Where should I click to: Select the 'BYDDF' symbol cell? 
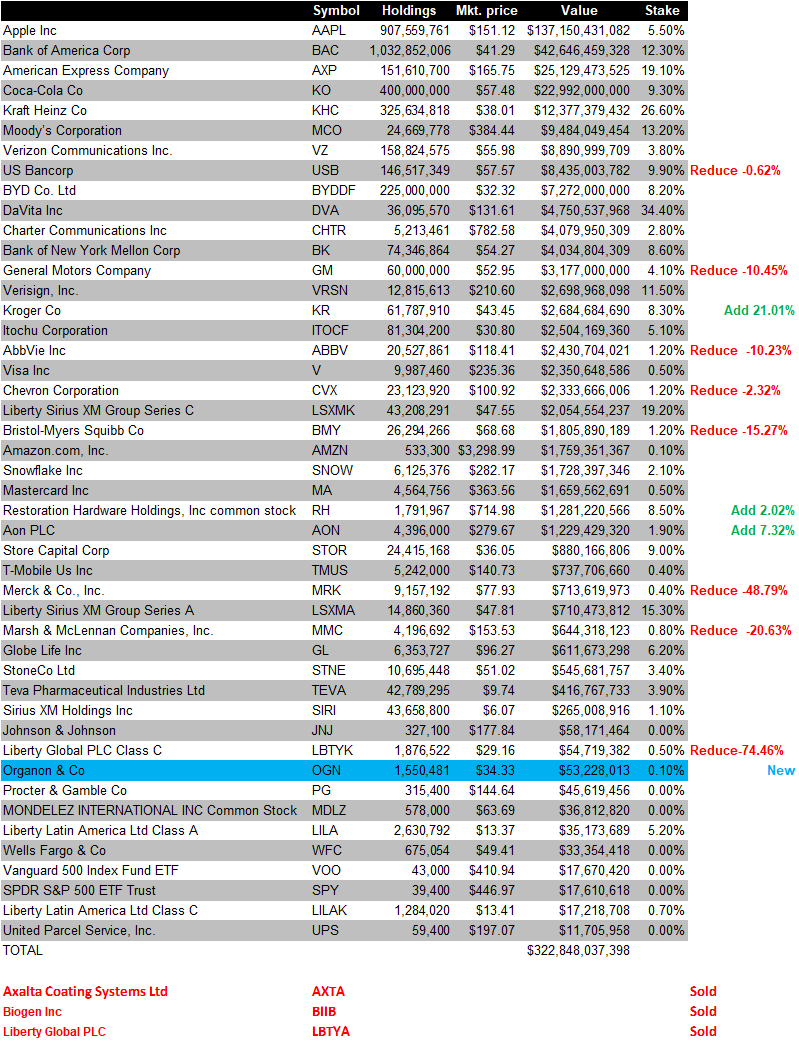pyautogui.click(x=334, y=190)
